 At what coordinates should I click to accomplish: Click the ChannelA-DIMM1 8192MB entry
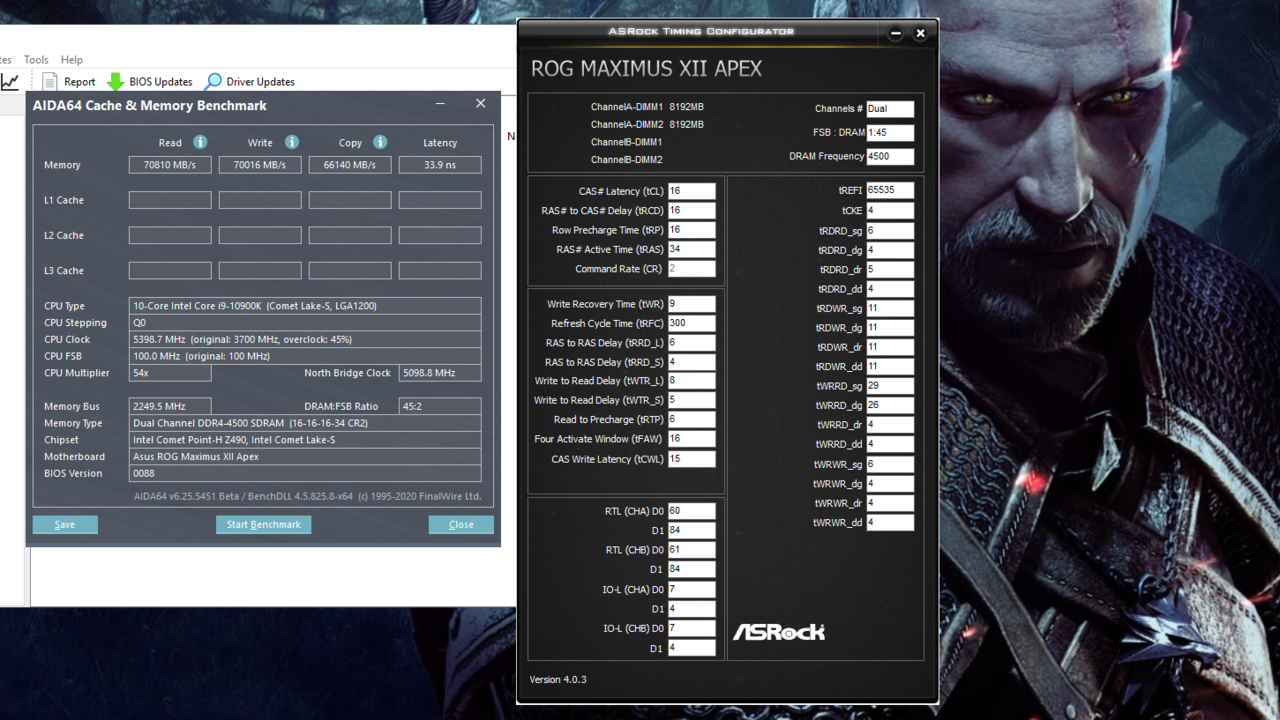click(647, 107)
